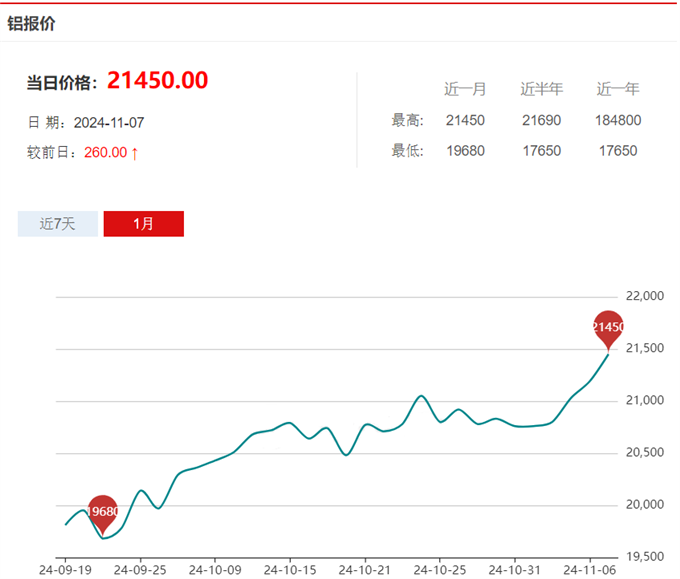Screen dimensions: 680x579
Task: Click the 184800 one-year high value
Action: click(x=618, y=121)
